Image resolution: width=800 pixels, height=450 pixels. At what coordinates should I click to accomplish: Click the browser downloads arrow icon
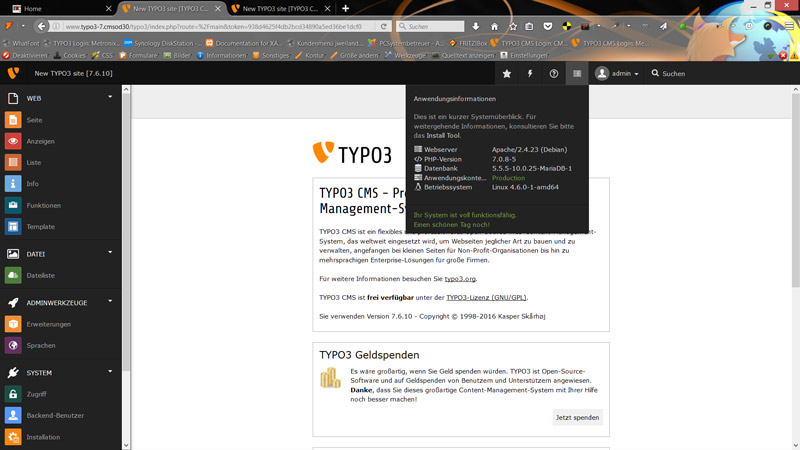476,26
